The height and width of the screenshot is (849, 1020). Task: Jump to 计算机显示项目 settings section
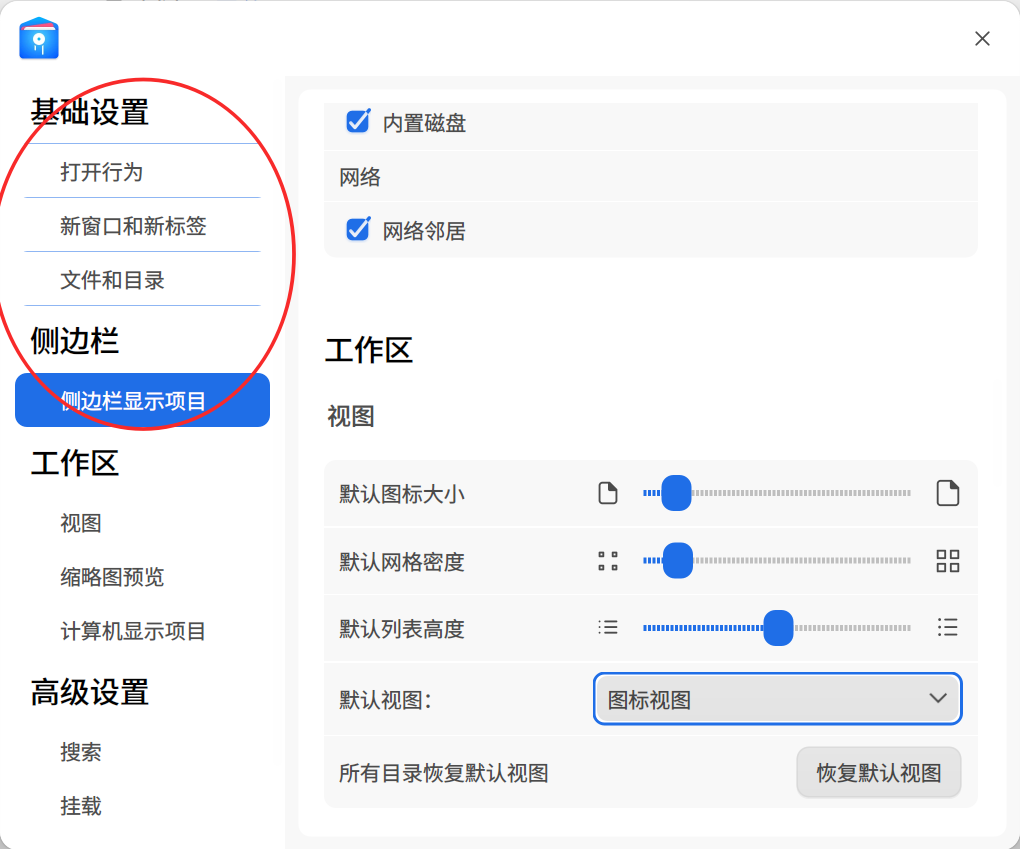(133, 630)
